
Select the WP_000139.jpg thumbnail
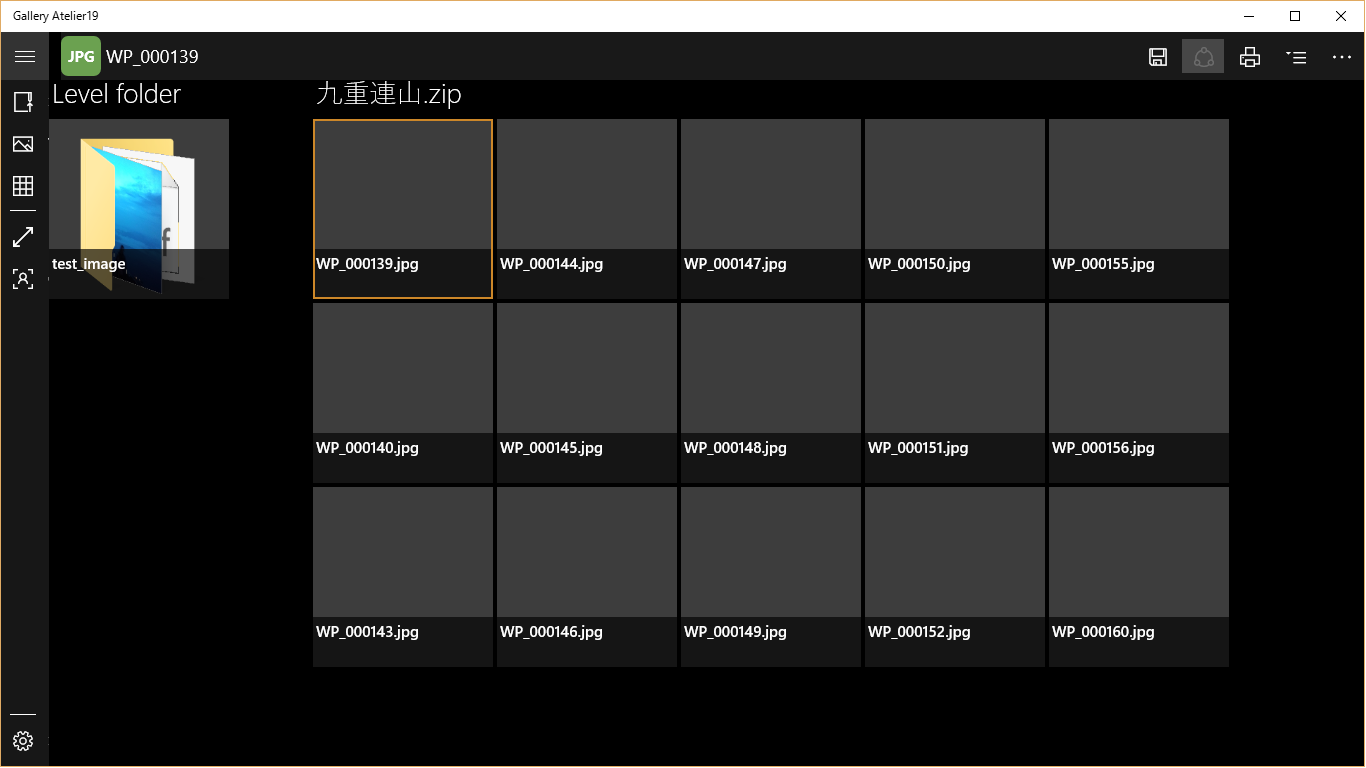[403, 208]
